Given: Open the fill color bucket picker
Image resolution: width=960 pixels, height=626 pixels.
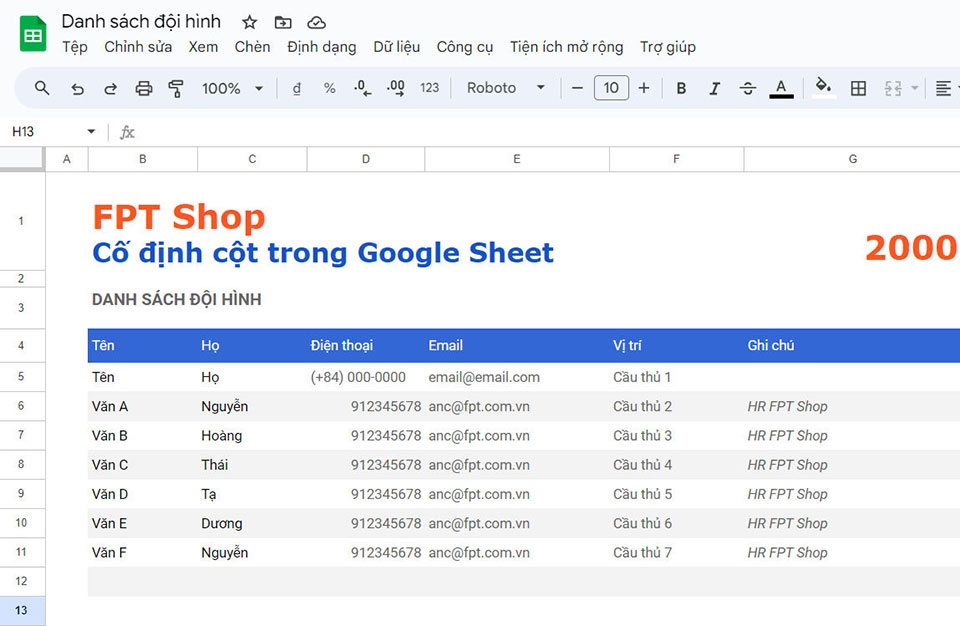Looking at the screenshot, I should 823,88.
